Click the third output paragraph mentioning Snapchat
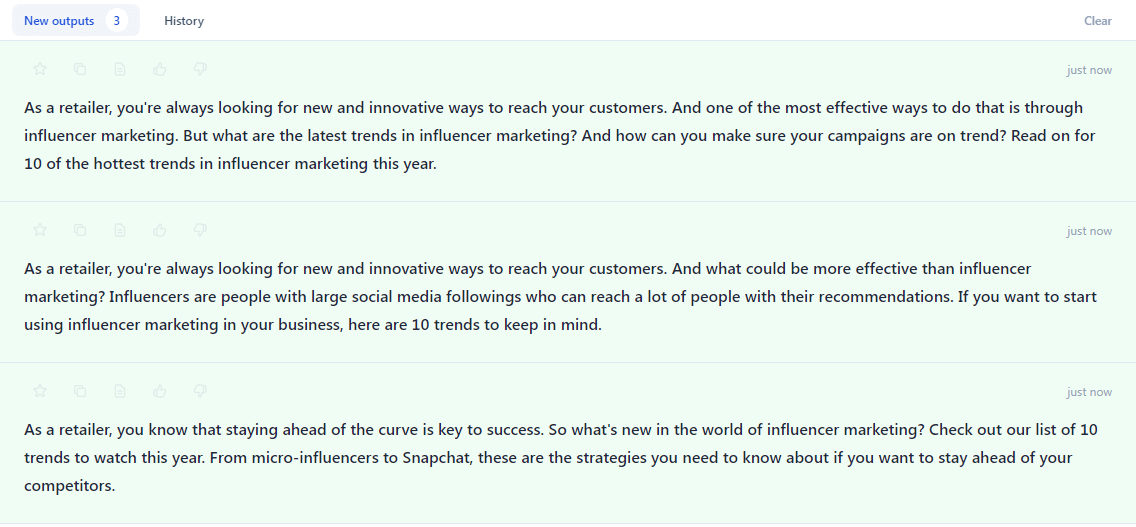This screenshot has width=1136, height=527. coord(560,458)
